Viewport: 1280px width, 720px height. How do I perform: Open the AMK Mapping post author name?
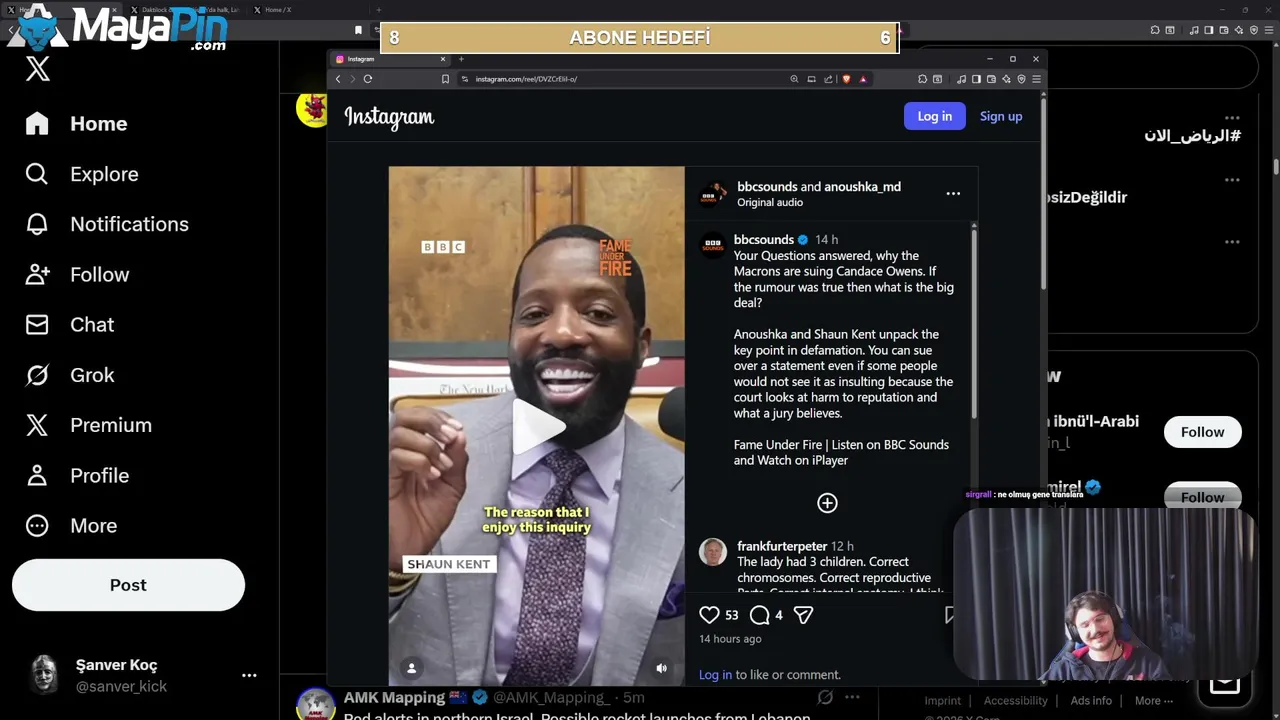(x=394, y=697)
